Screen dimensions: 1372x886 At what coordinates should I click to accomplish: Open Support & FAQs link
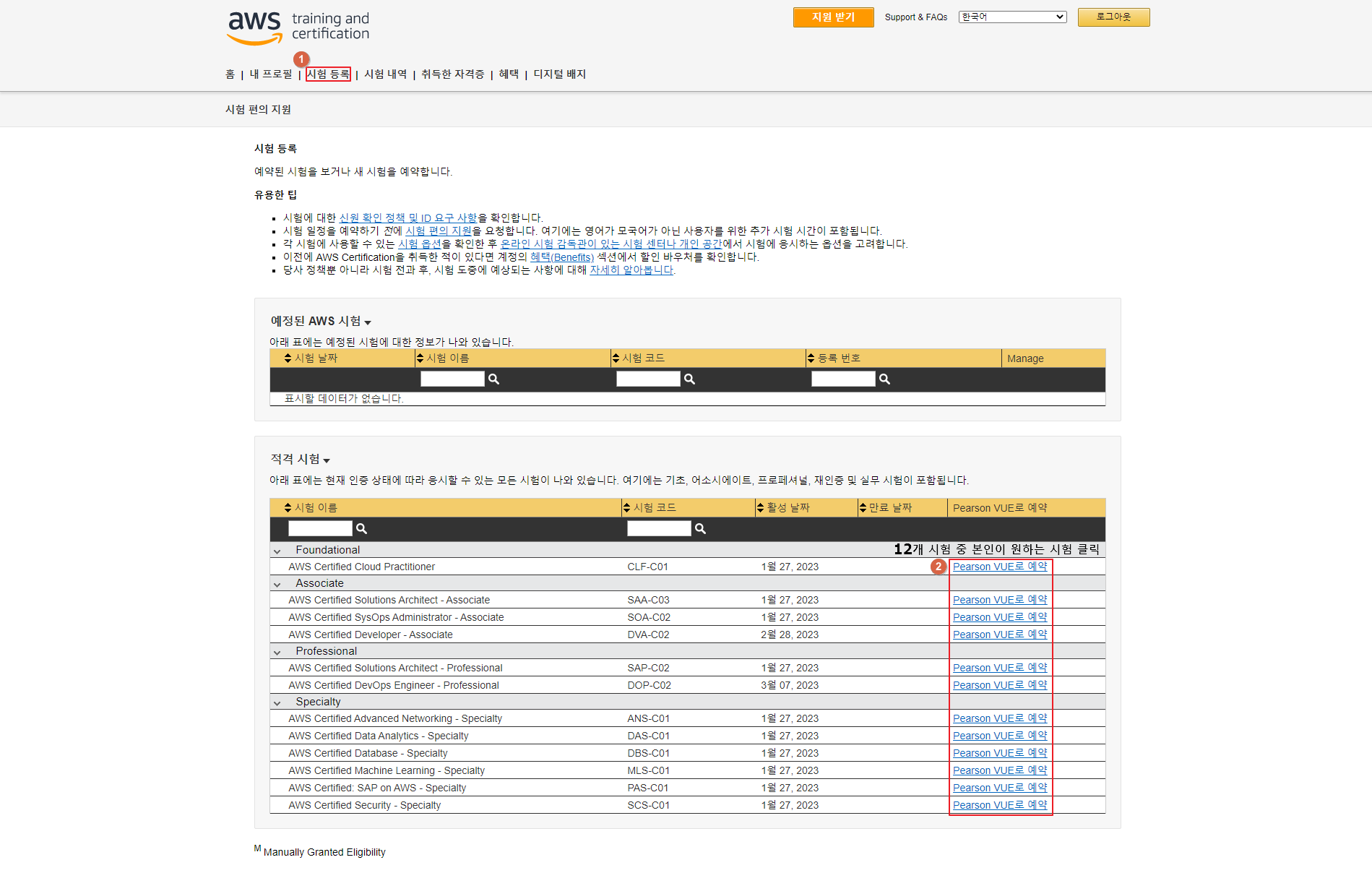click(916, 17)
